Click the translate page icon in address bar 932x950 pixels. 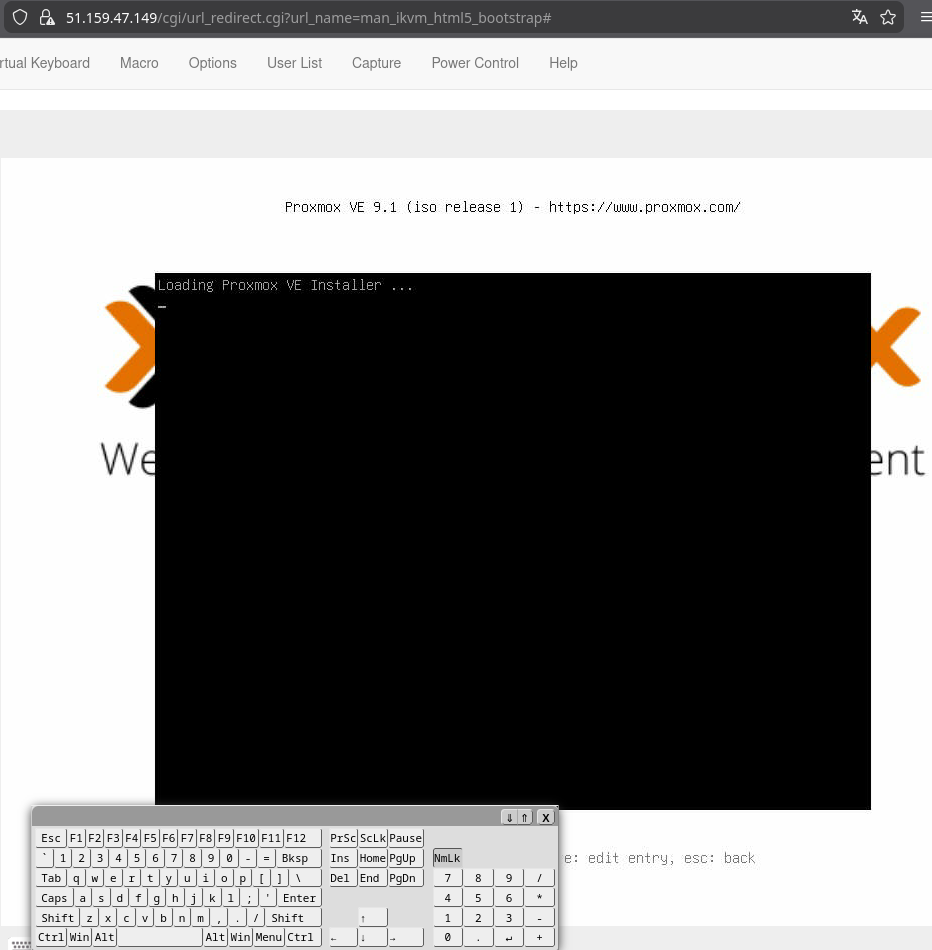859,17
